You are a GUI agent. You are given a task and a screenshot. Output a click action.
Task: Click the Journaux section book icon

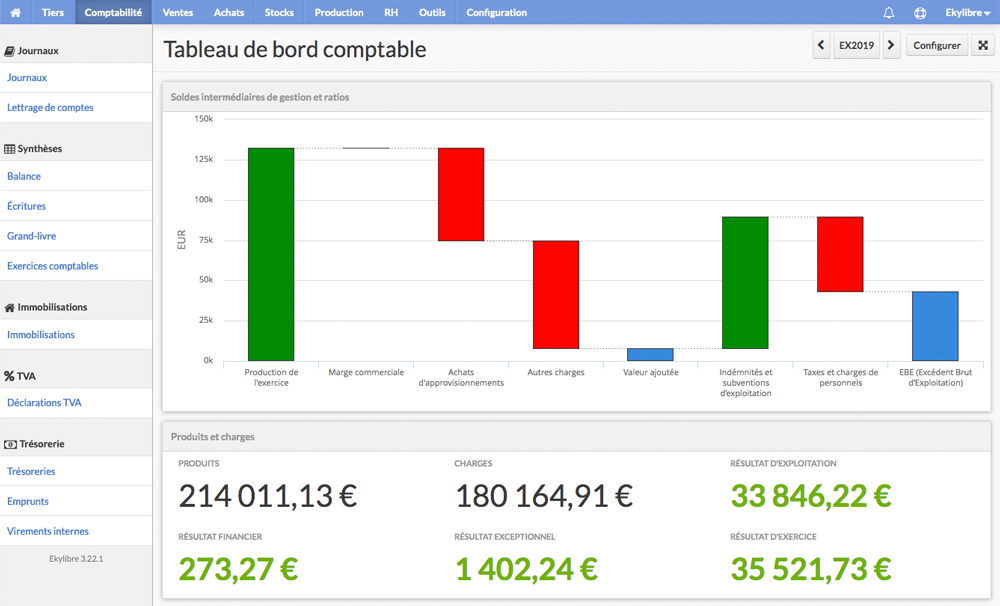(10, 51)
